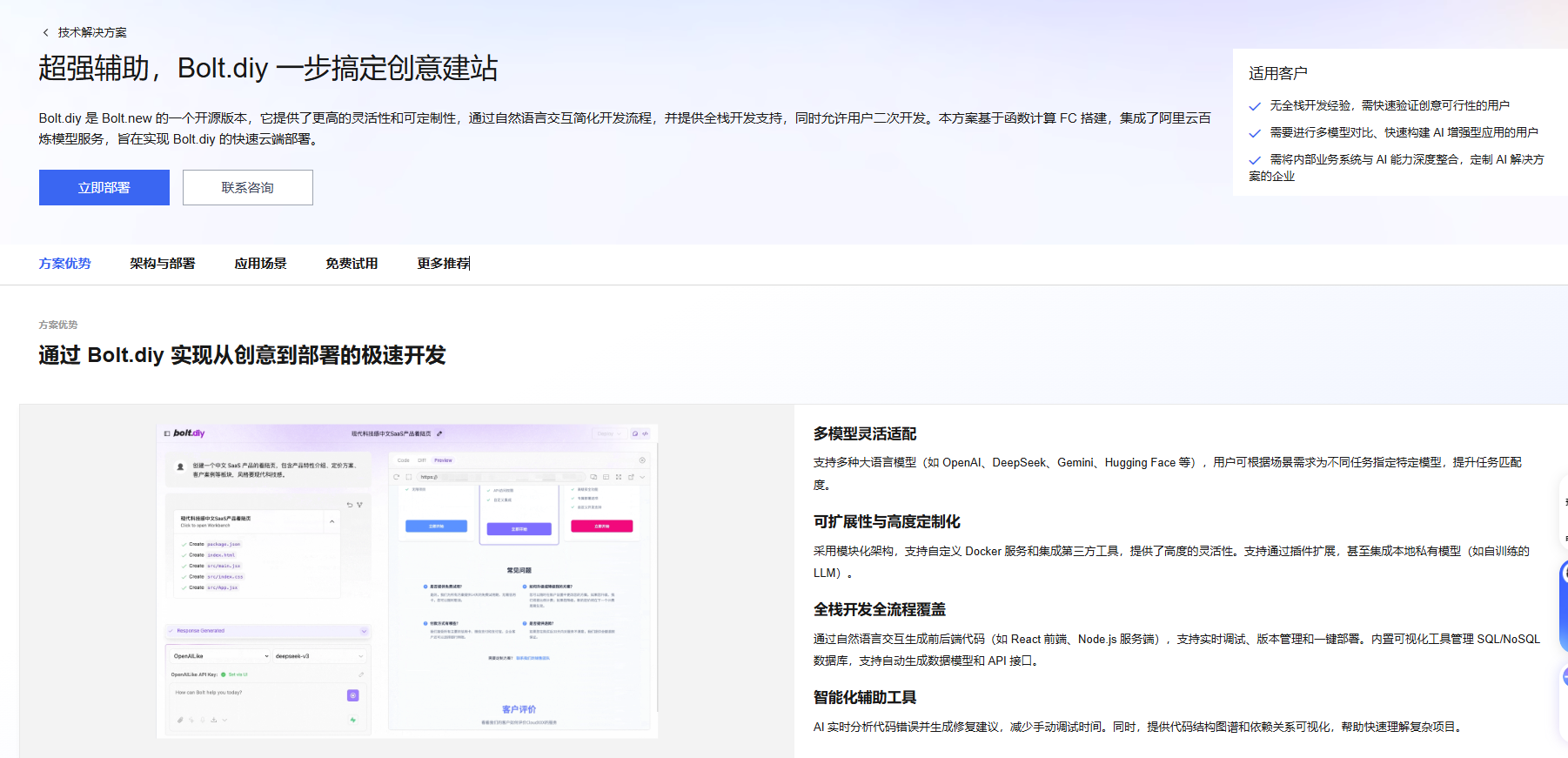
Task: Select the 需将内部业务系统与 AI 能力深度整合 row
Action: [x=1397, y=167]
